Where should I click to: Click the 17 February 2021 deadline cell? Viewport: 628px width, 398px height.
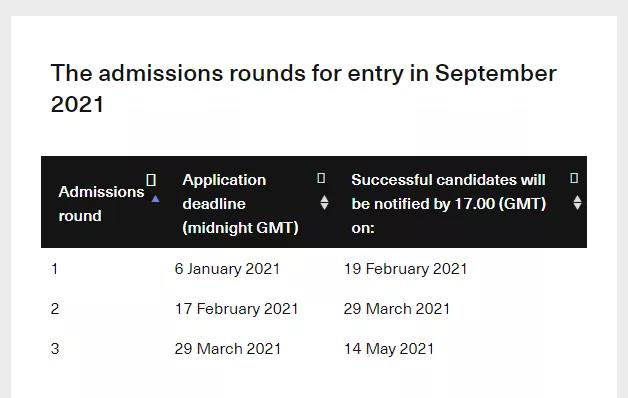point(236,309)
